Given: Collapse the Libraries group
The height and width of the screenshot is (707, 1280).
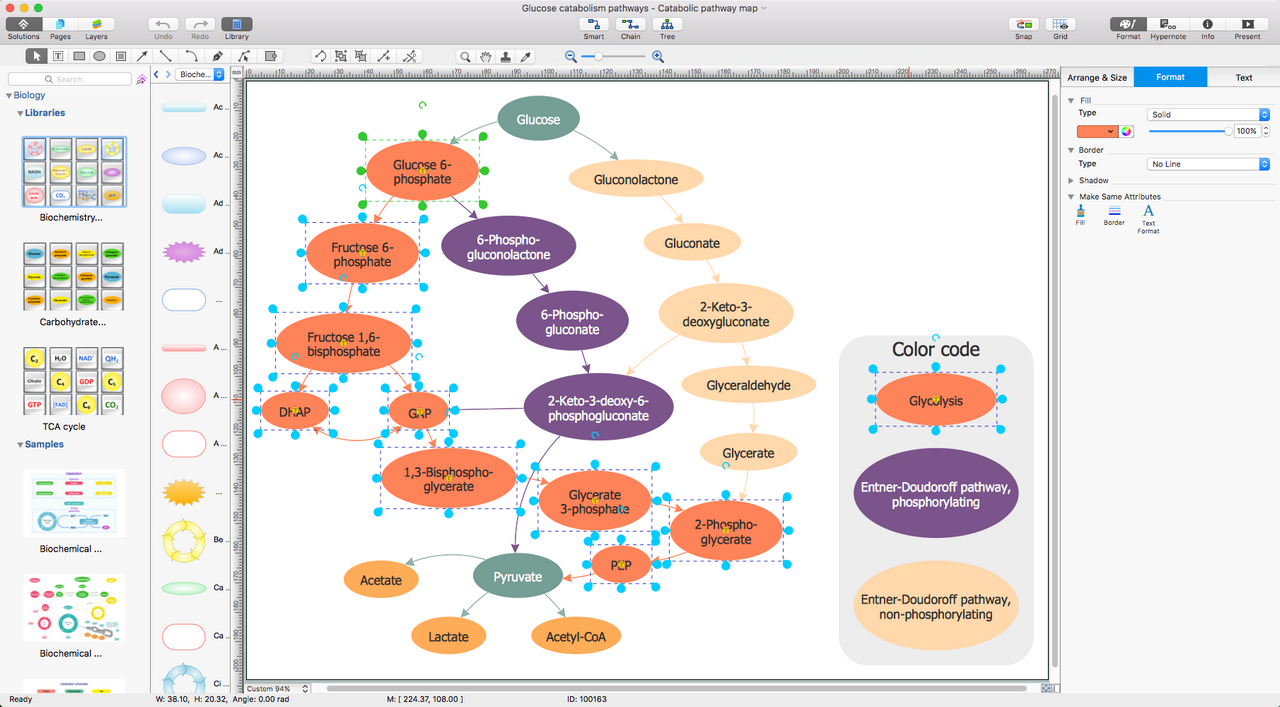Looking at the screenshot, I should (20, 114).
